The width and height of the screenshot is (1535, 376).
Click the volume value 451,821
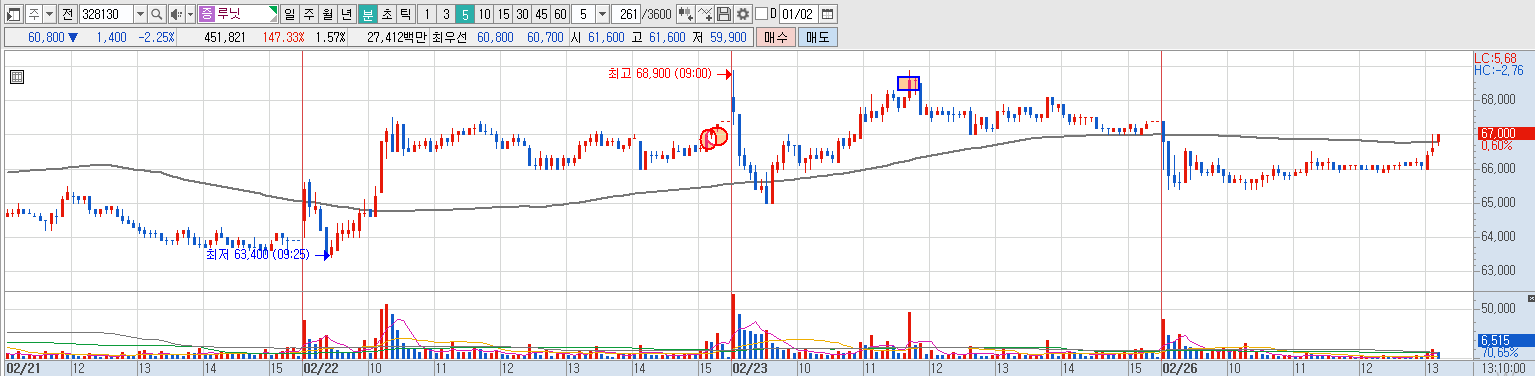click(x=224, y=37)
